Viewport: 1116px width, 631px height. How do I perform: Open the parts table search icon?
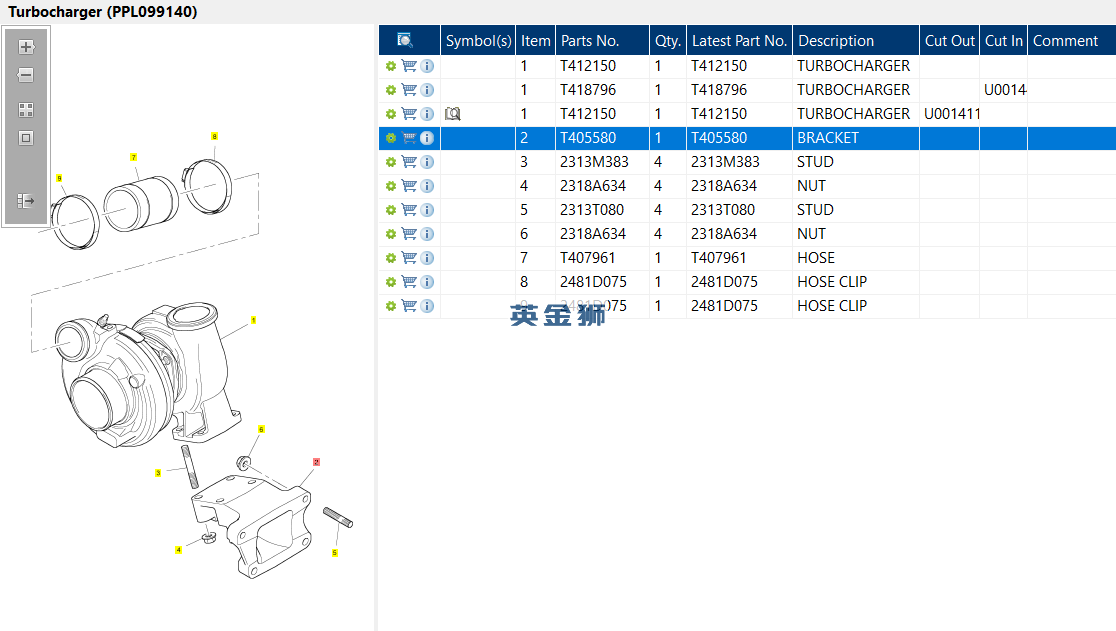coord(405,41)
